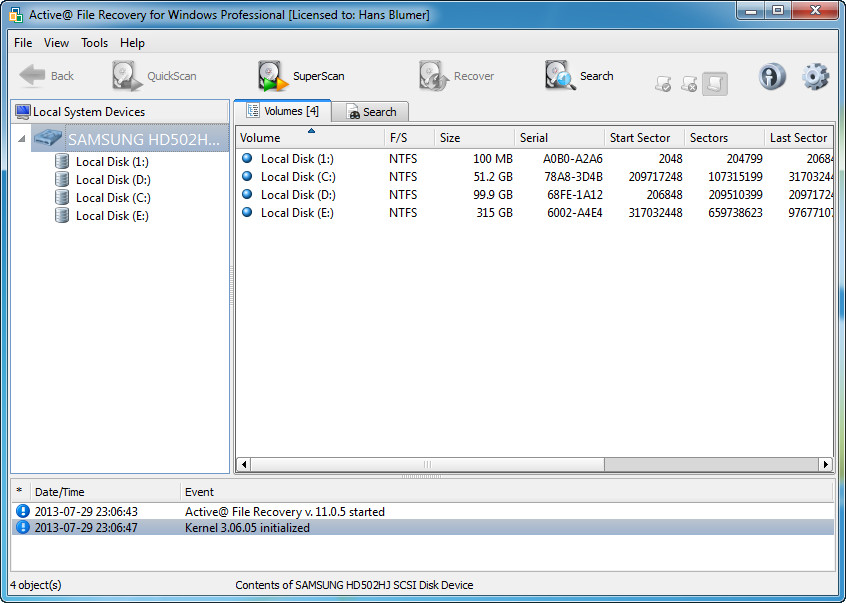Open the info (i) toolbar icon

pos(772,76)
